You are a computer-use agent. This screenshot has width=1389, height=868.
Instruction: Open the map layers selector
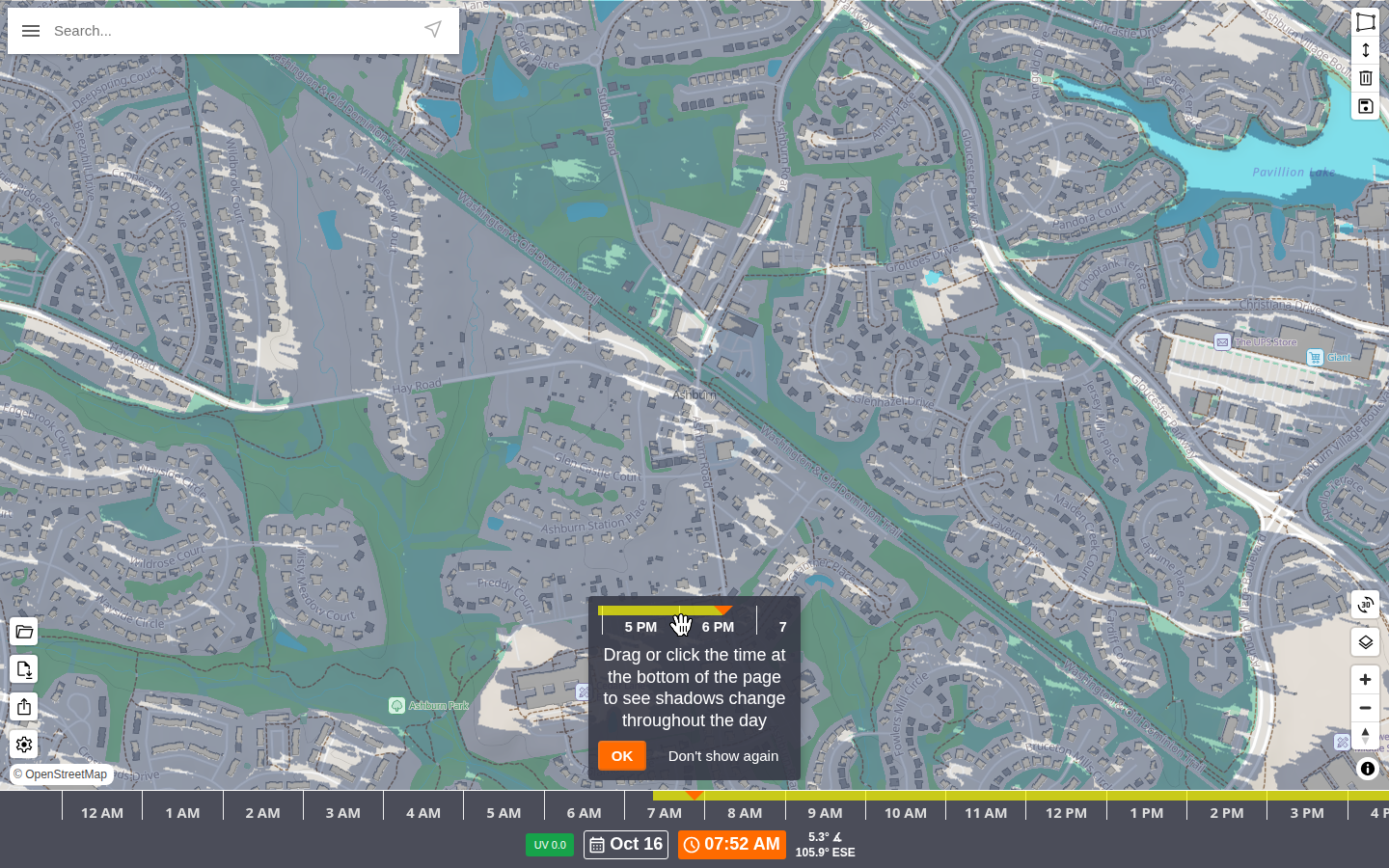point(1365,641)
